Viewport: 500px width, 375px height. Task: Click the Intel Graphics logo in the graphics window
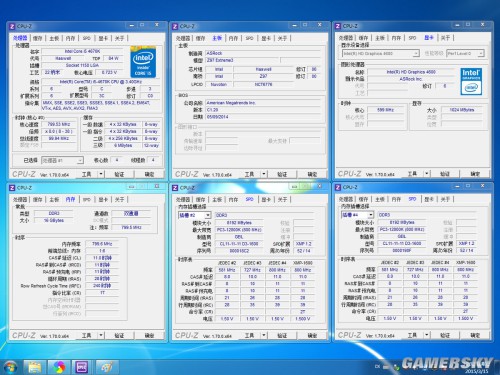471,82
